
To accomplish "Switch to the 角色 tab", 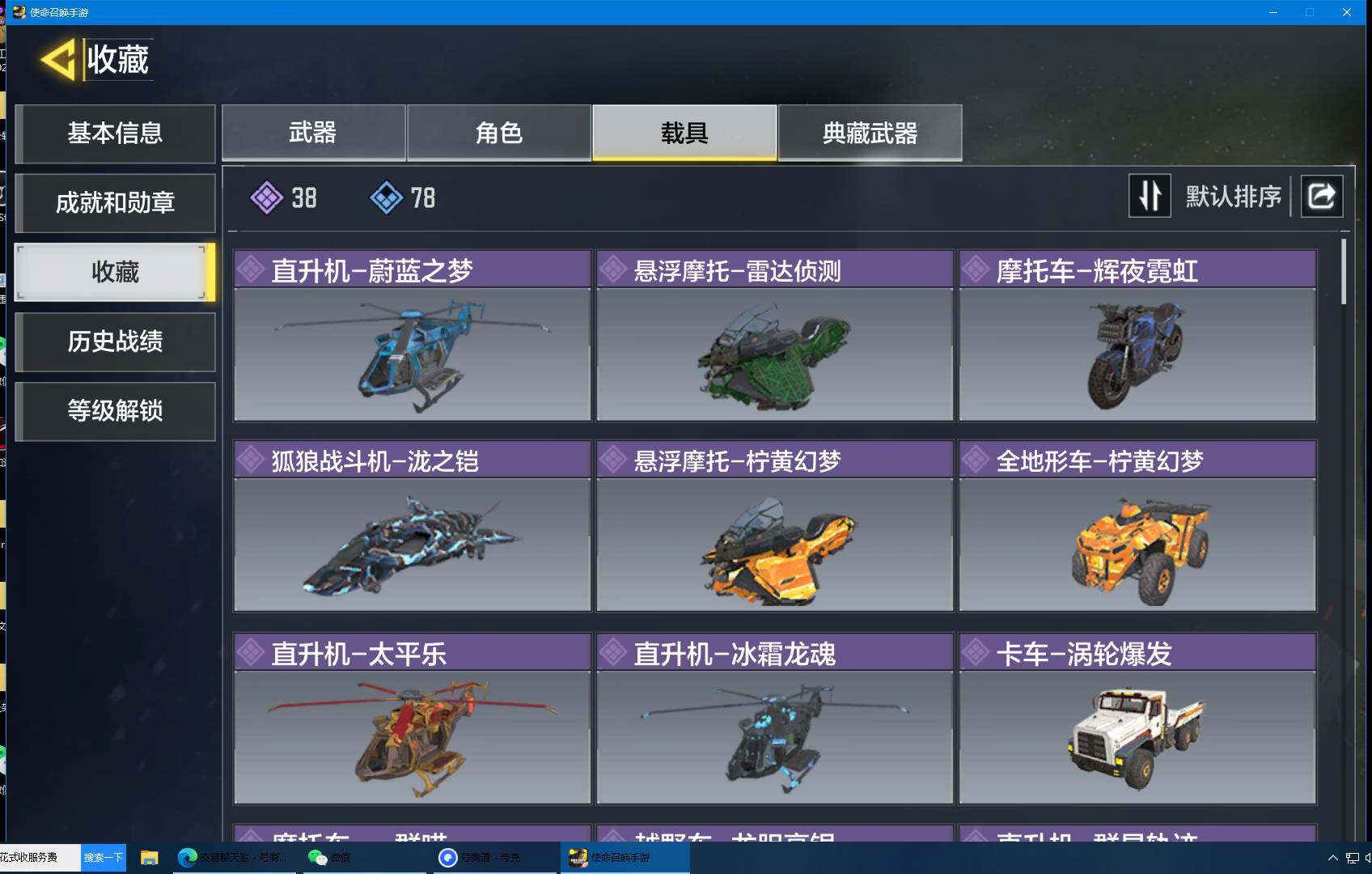I will tap(499, 133).
